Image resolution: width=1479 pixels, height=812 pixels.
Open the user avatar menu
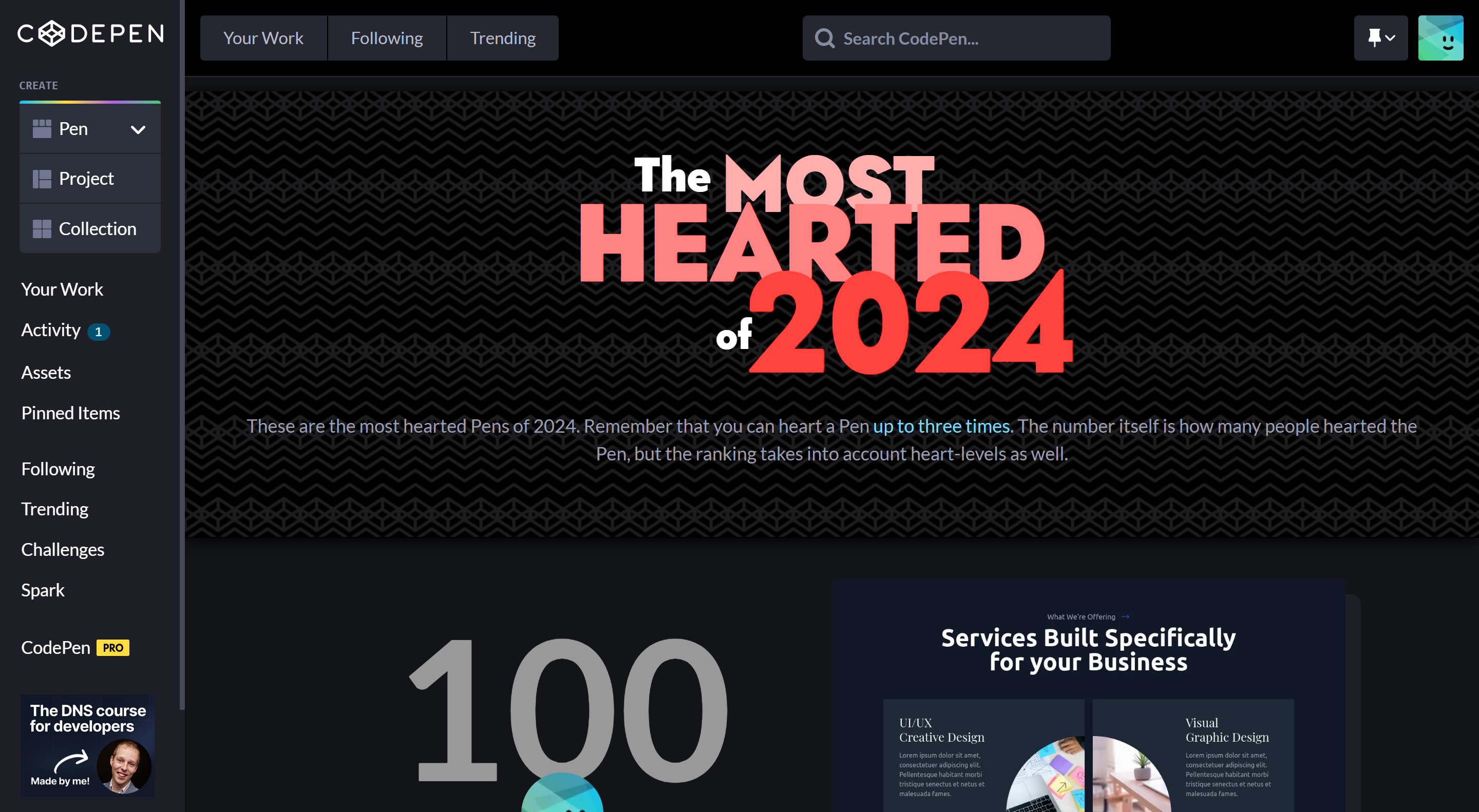pos(1440,38)
